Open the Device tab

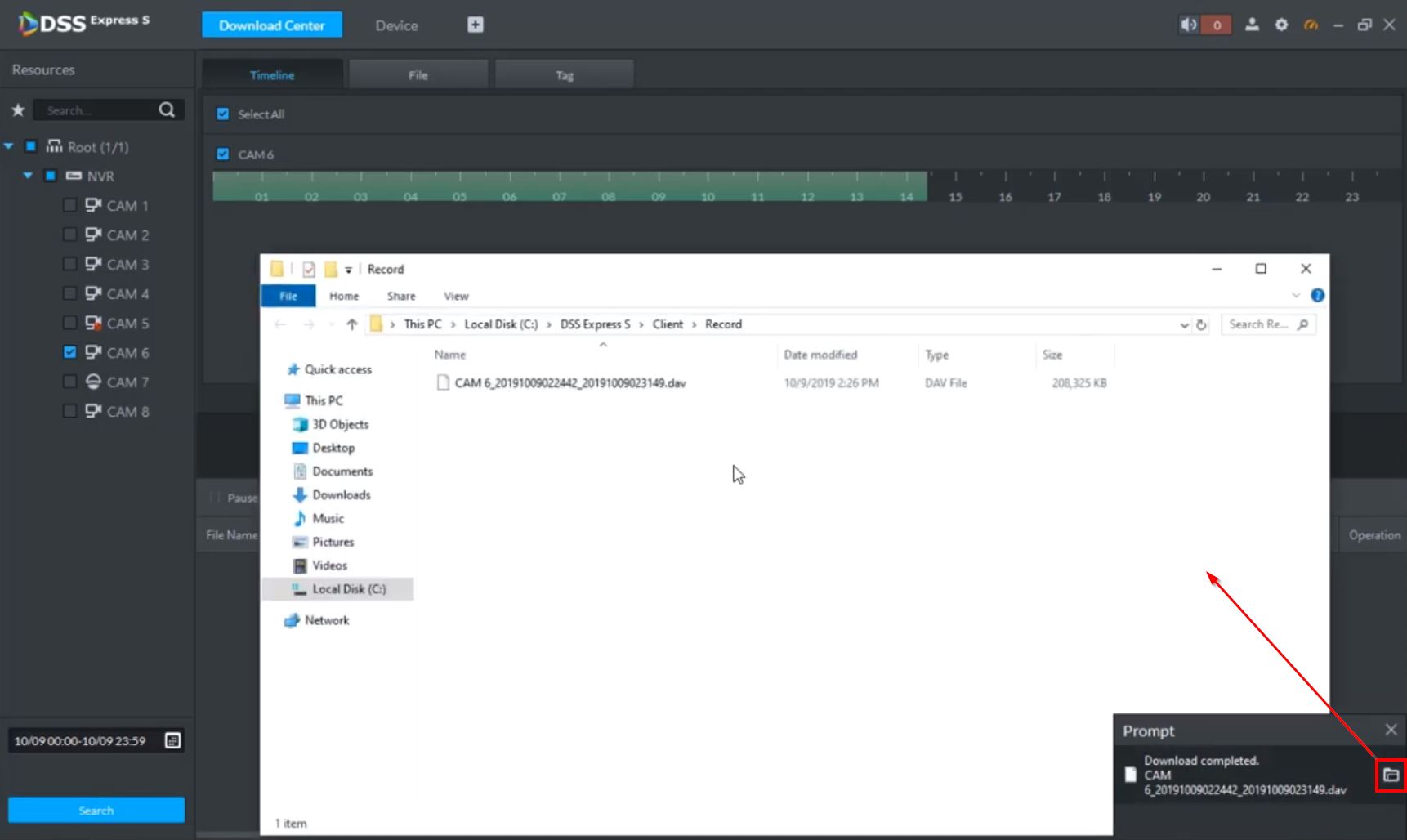click(x=396, y=25)
